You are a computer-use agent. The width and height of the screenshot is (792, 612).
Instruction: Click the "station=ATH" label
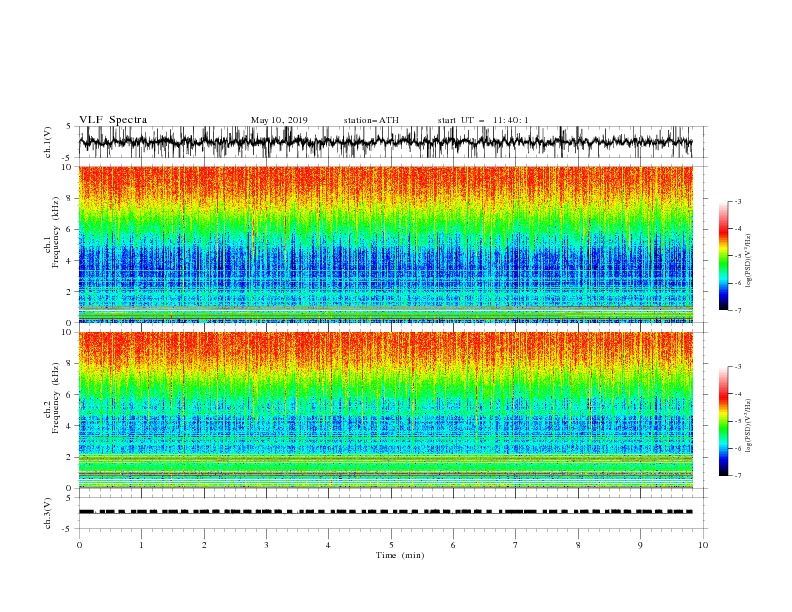(x=371, y=120)
